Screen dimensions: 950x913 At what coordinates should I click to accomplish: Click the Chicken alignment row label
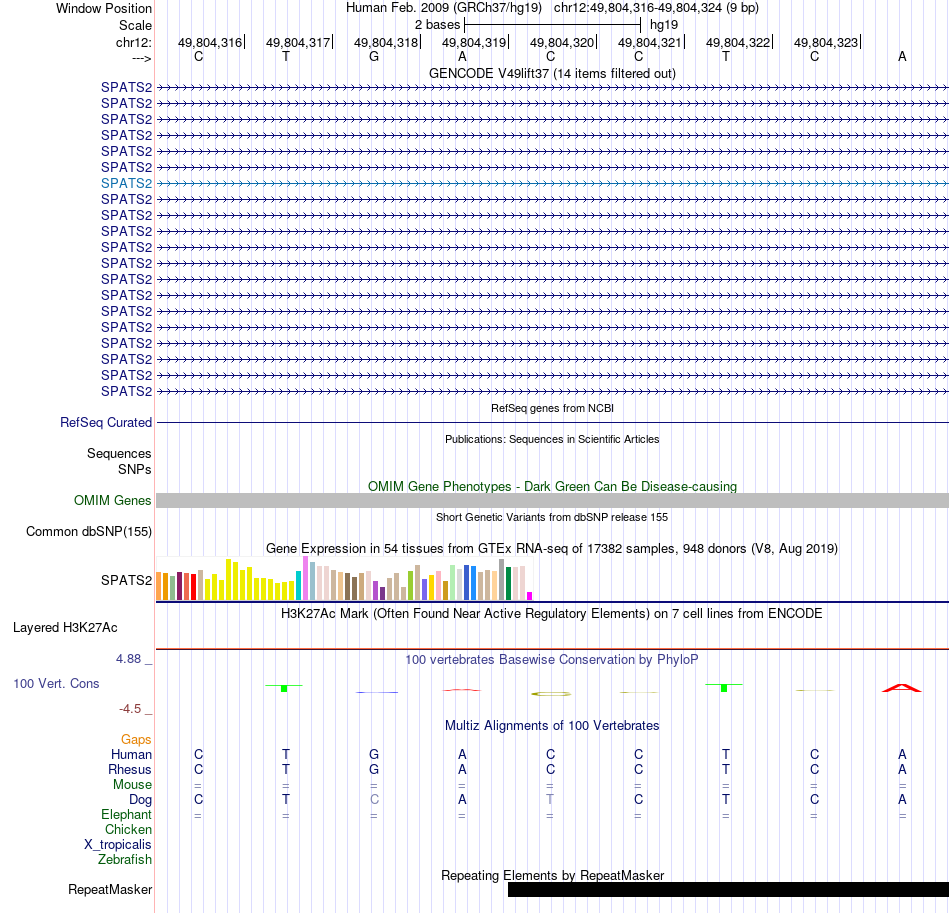click(x=128, y=829)
